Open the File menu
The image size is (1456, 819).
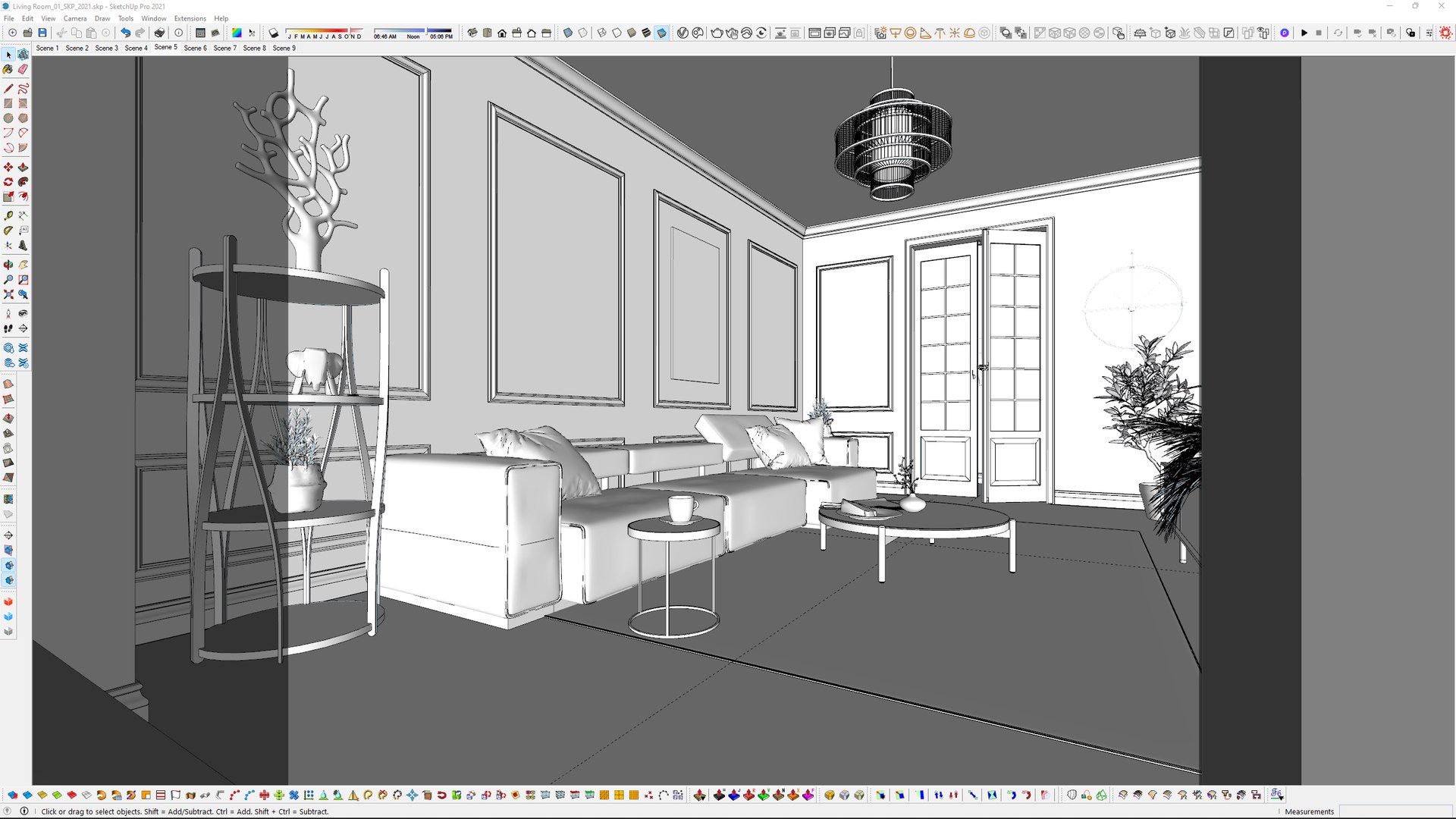pyautogui.click(x=9, y=18)
